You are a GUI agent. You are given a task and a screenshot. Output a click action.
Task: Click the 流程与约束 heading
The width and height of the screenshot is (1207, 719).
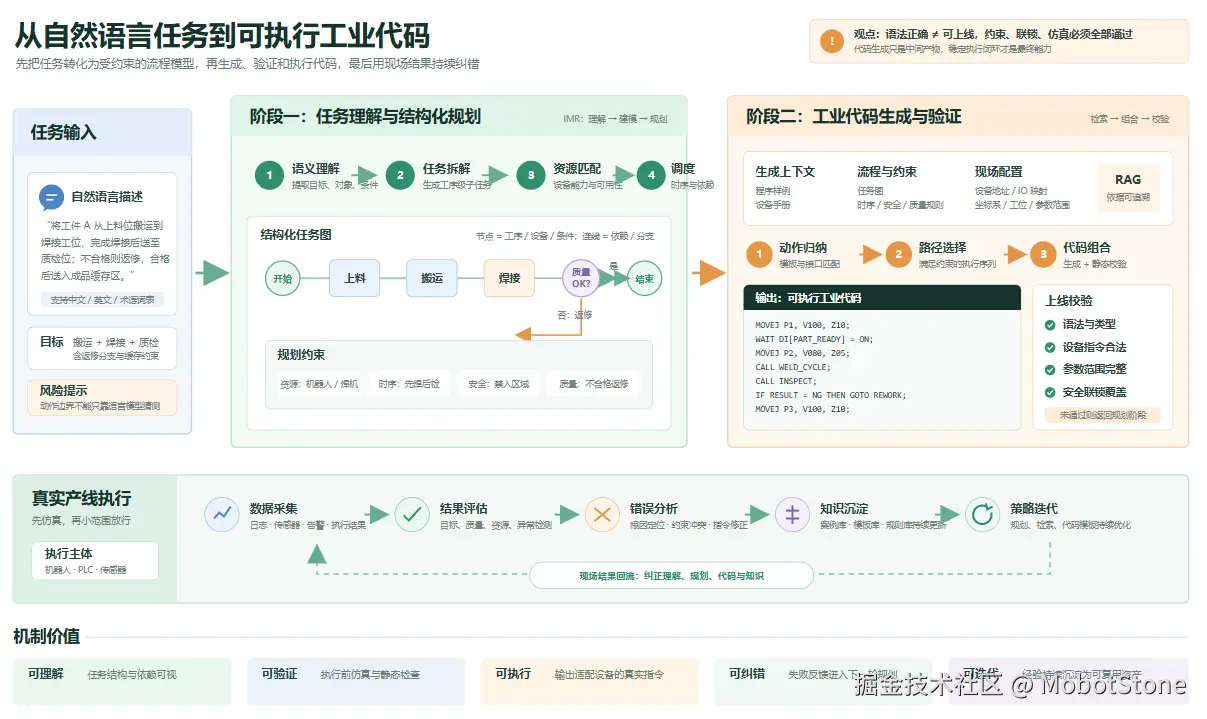(x=887, y=172)
